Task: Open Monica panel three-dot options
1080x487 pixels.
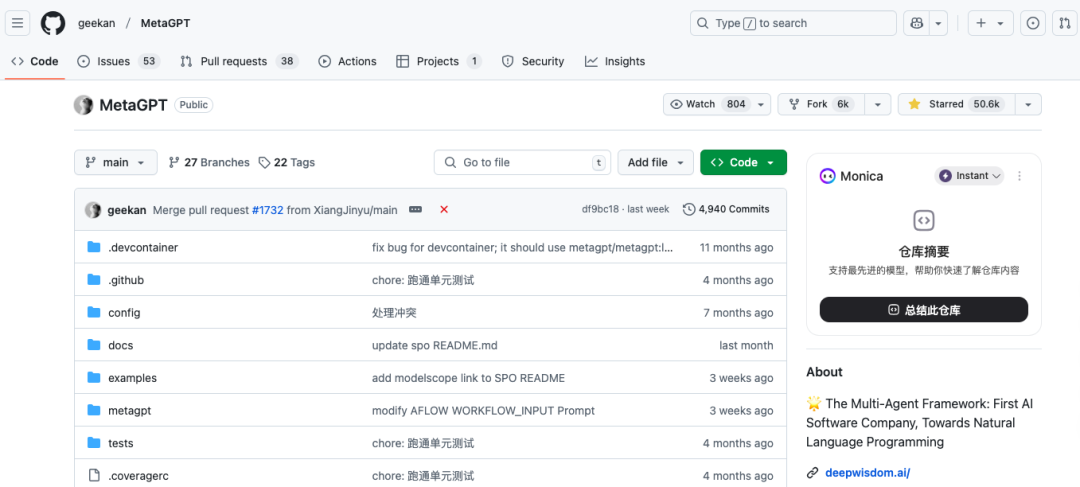Action: coord(1020,176)
